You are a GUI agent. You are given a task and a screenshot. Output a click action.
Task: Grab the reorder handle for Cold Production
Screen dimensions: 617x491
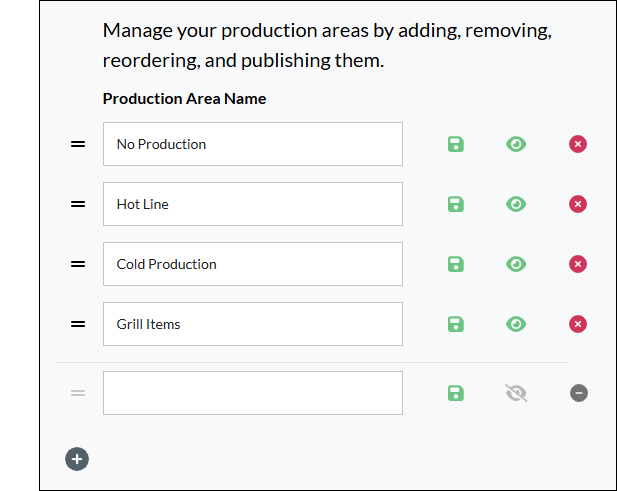pos(78,264)
